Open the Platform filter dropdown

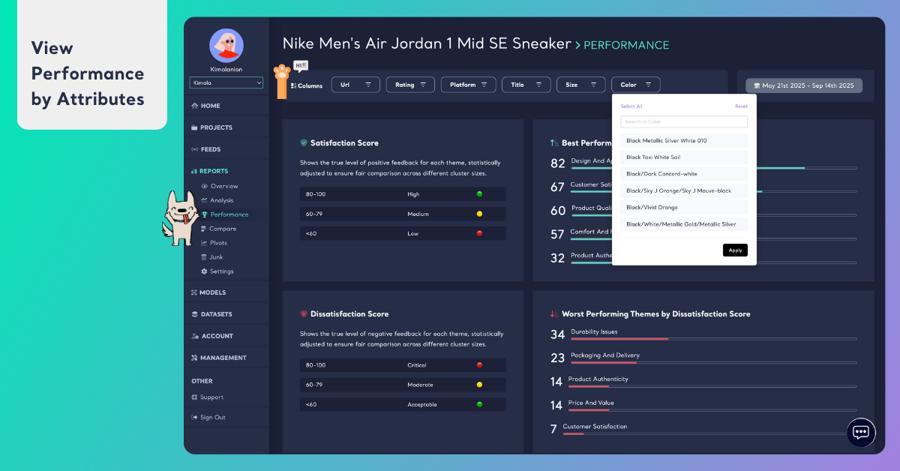pyautogui.click(x=468, y=85)
